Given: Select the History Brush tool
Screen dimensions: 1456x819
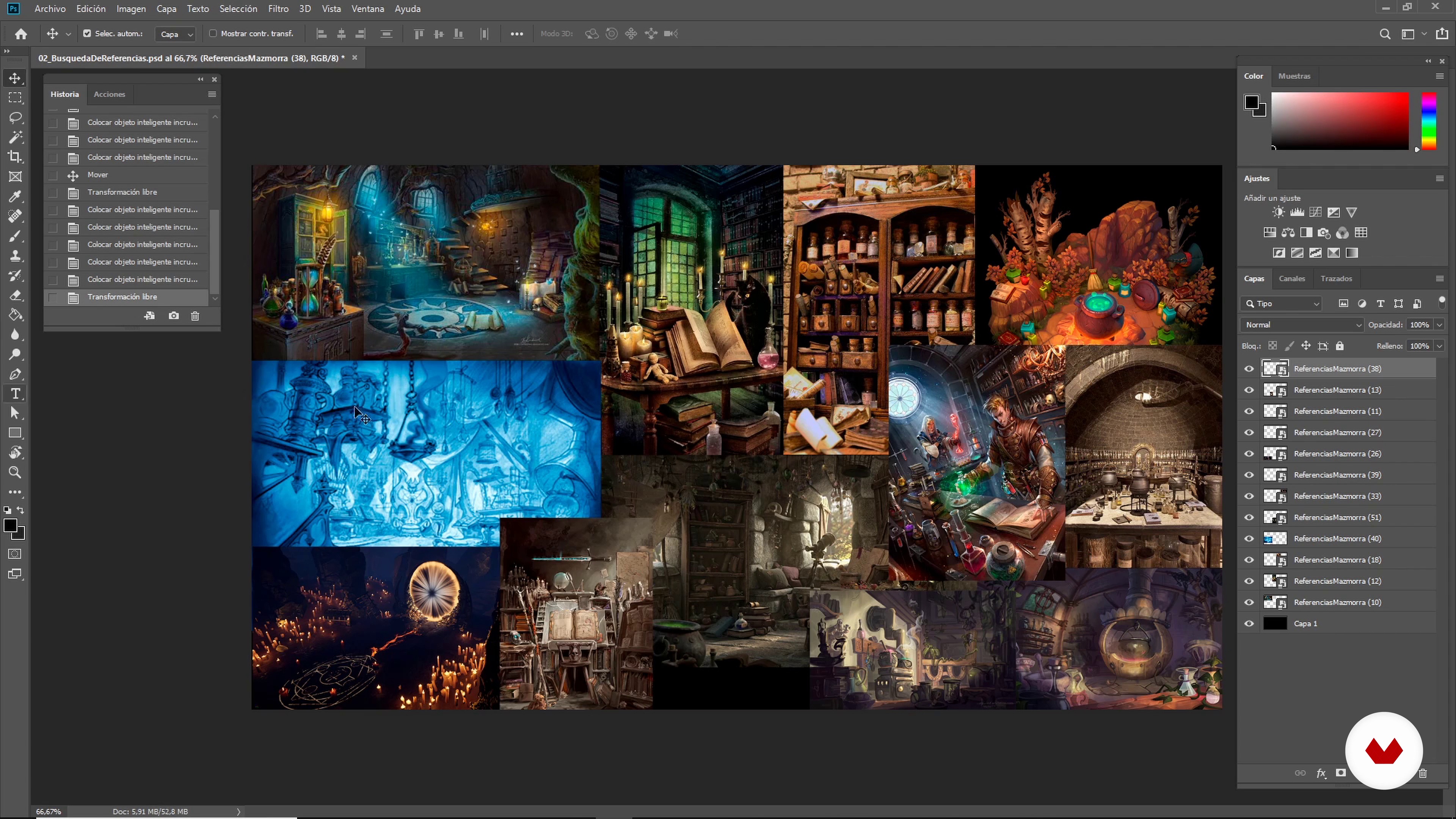Looking at the screenshot, I should point(15,275).
